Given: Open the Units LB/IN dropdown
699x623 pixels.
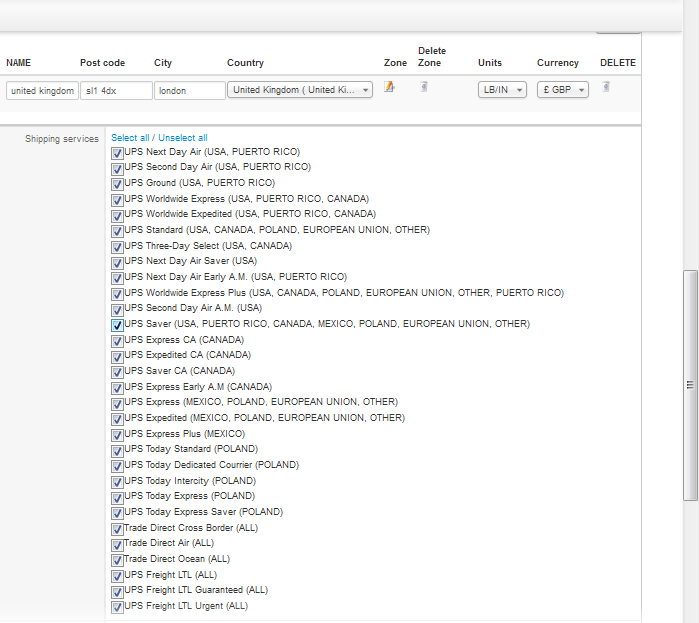Looking at the screenshot, I should [502, 90].
